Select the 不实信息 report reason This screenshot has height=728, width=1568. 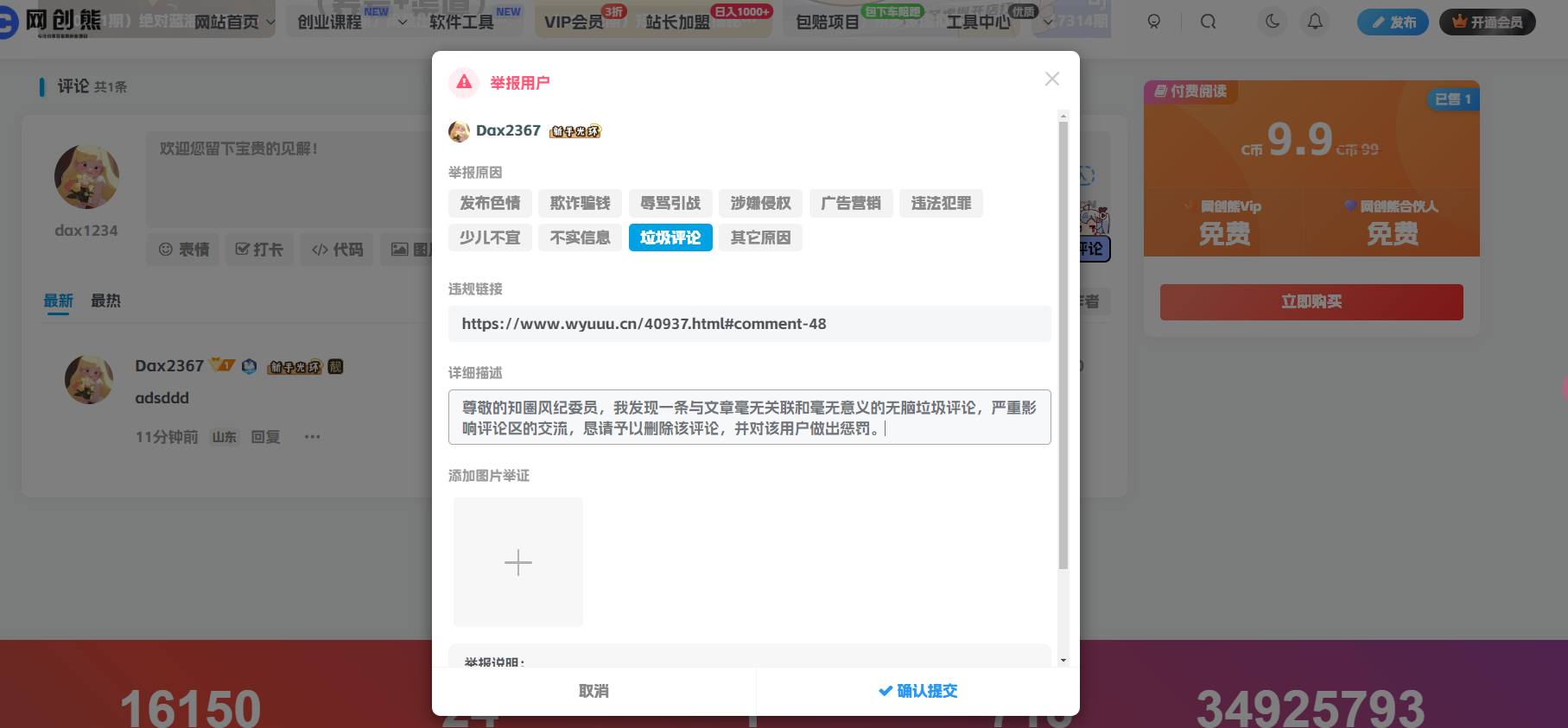581,237
